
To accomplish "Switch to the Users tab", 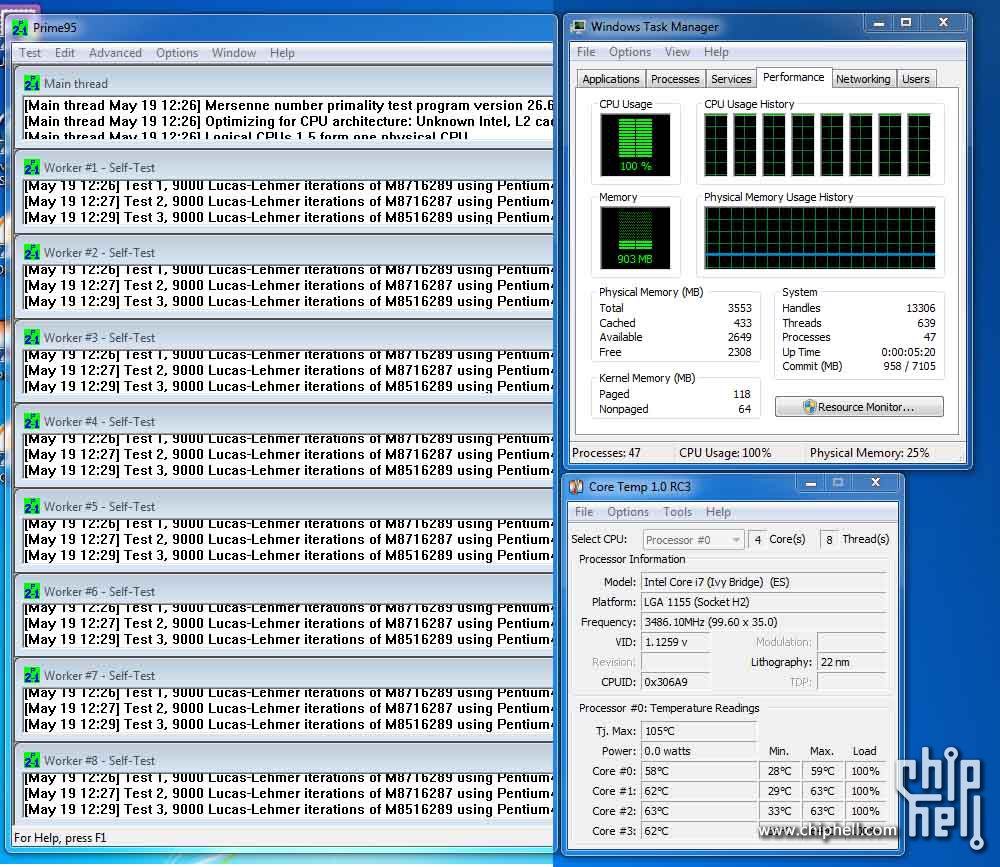I will 915,79.
